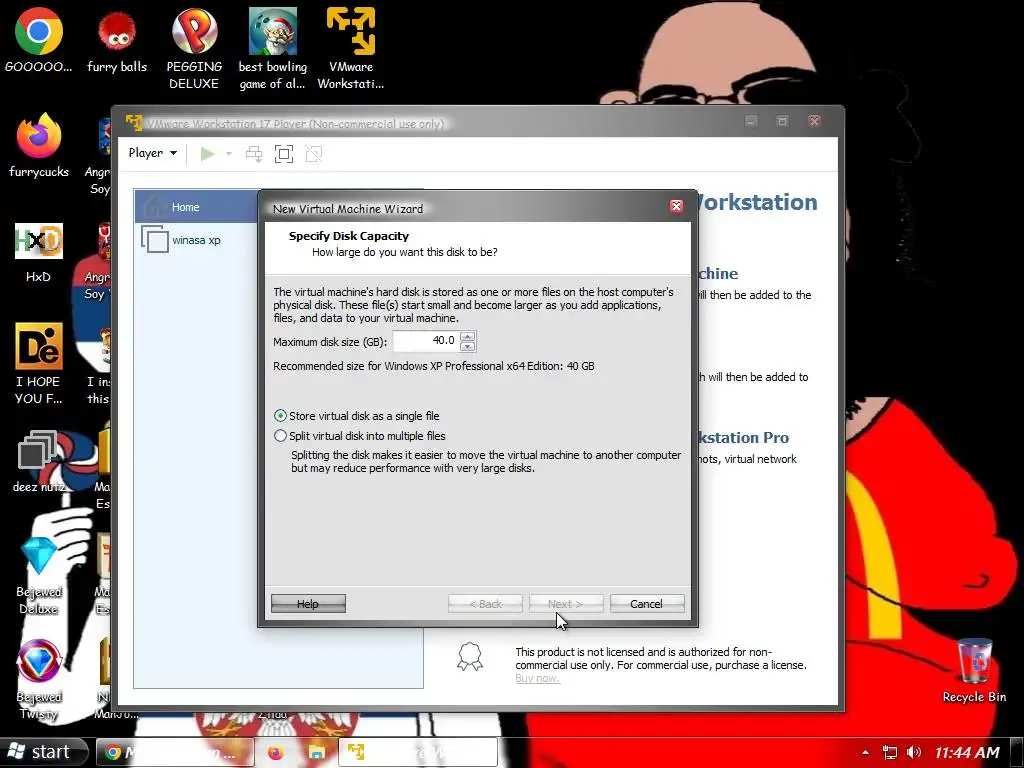Launch the Bejeweled Twist desktop icon
The width and height of the screenshot is (1024, 768).
[39, 680]
